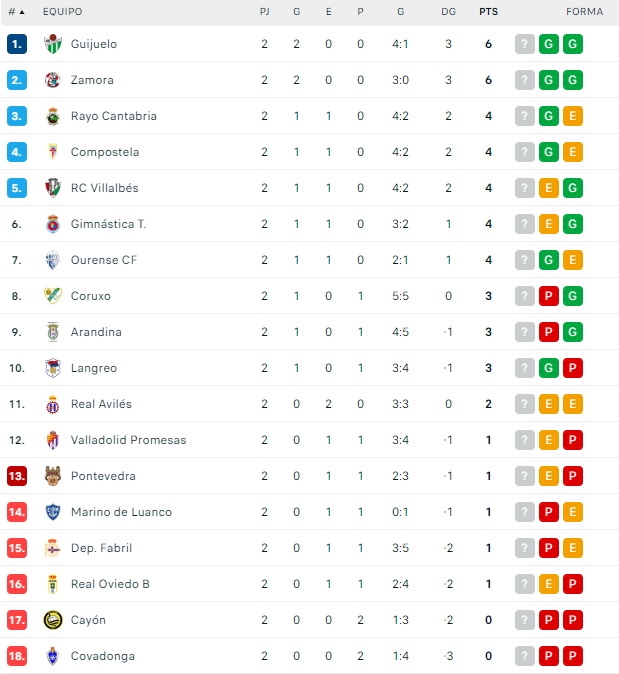
Task: Open the Rayo Cantabria crest icon
Action: [53, 116]
